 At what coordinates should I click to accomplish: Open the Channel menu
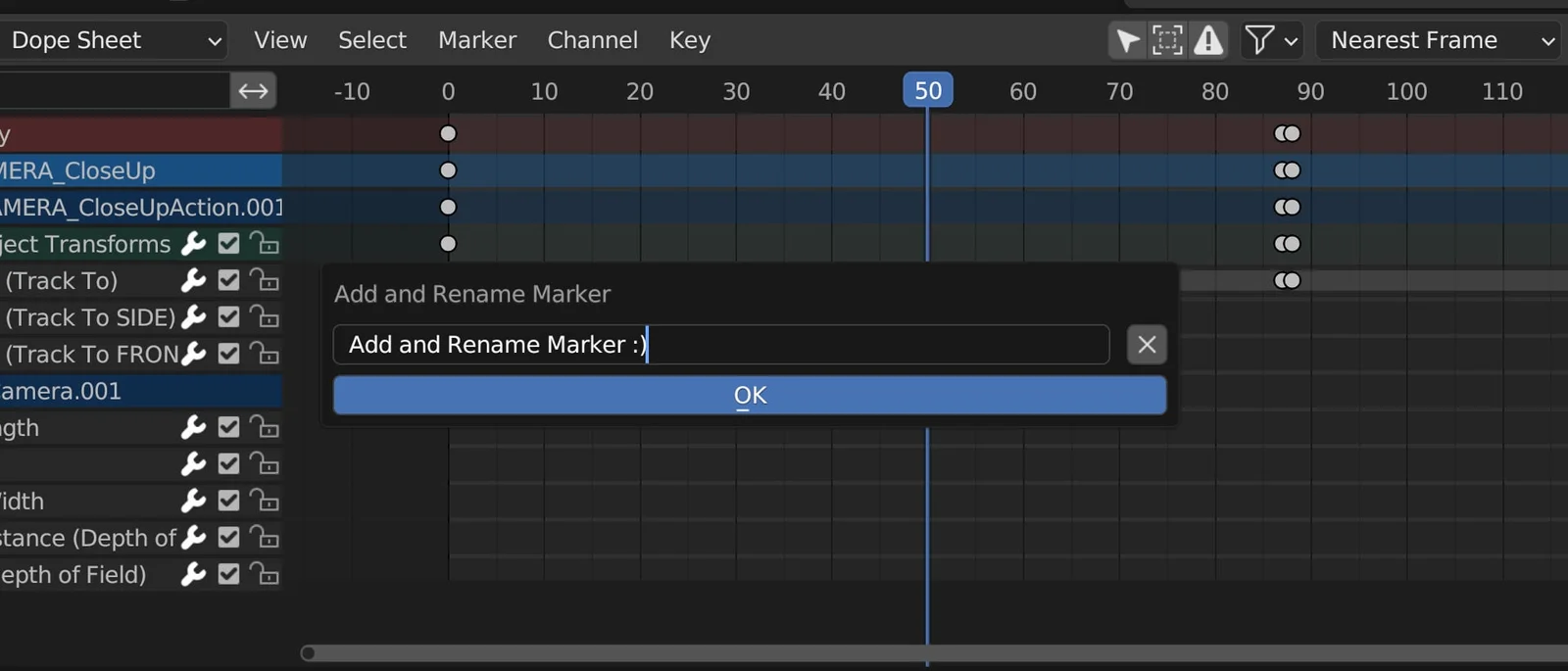click(x=592, y=40)
